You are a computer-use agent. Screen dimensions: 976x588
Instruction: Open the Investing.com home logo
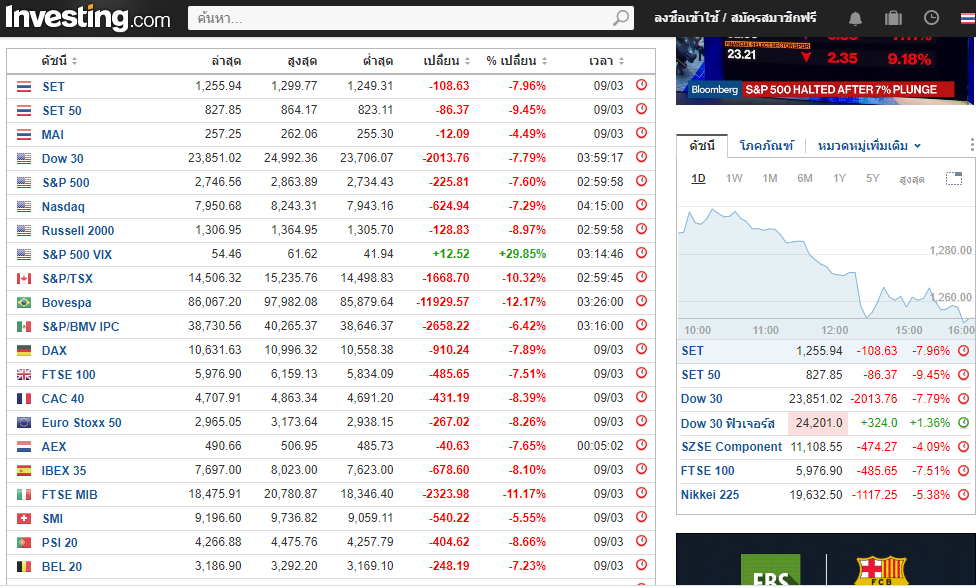(x=87, y=17)
